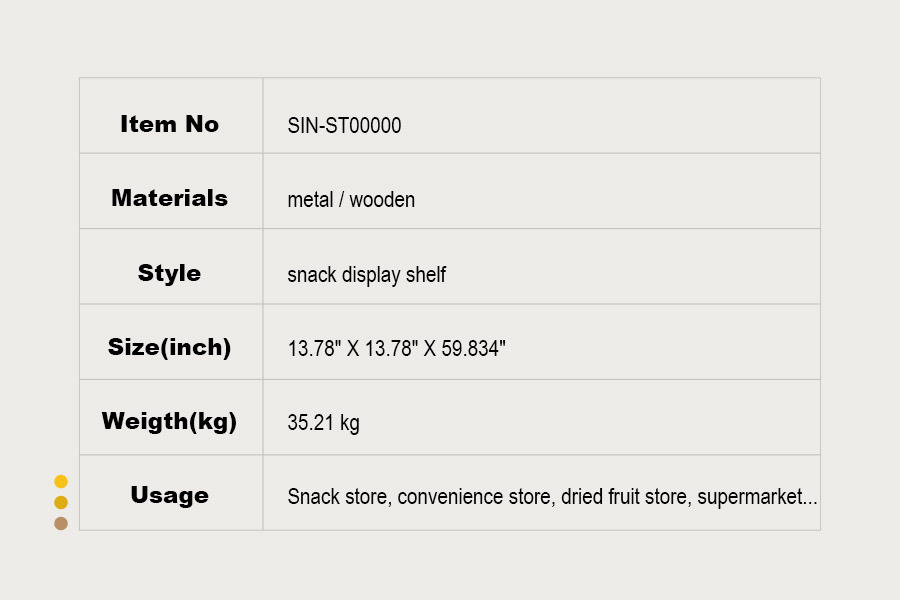Click "convenience store" in the Usage row
The image size is (900, 600).
tap(474, 497)
